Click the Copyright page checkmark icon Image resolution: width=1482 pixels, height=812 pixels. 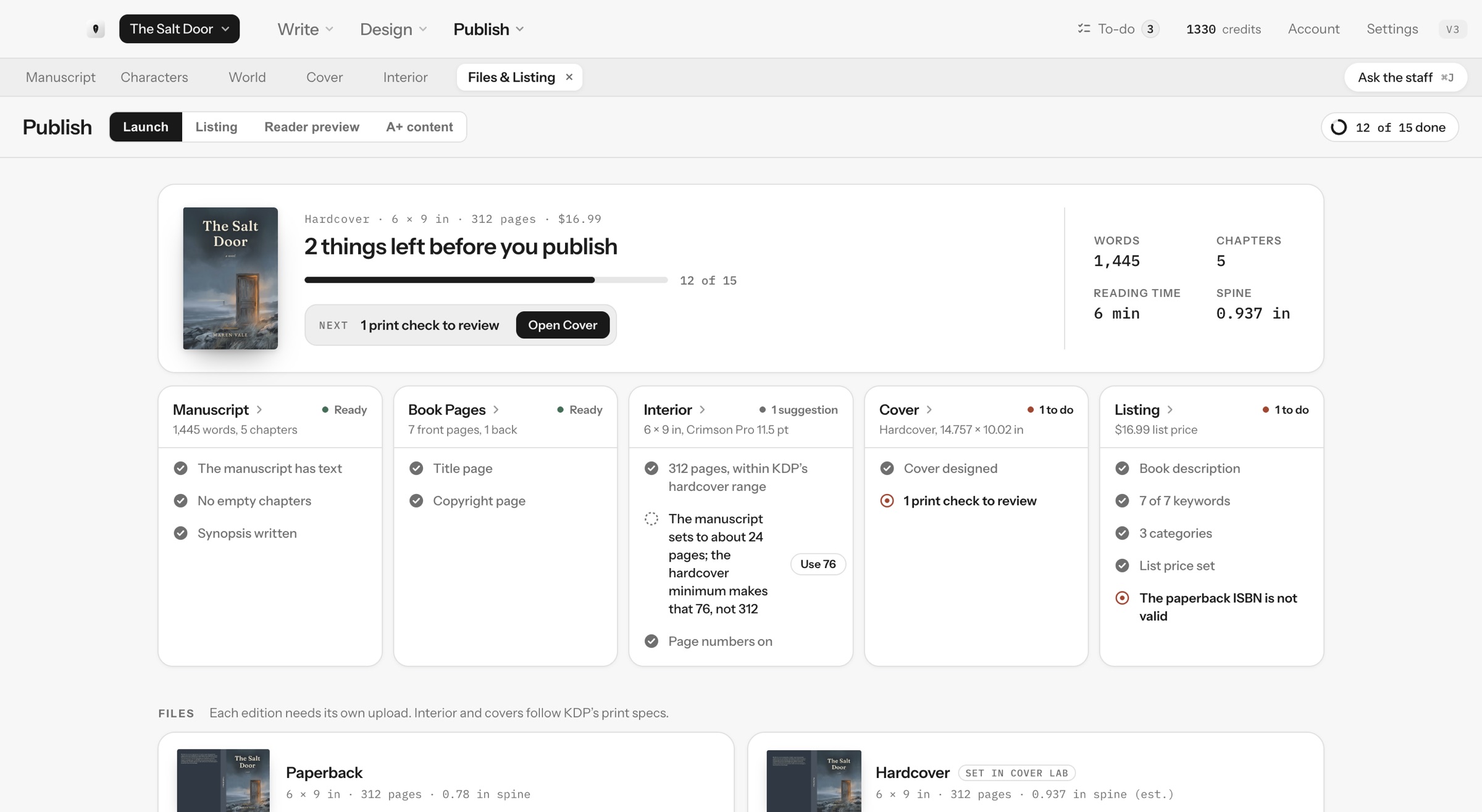click(416, 501)
